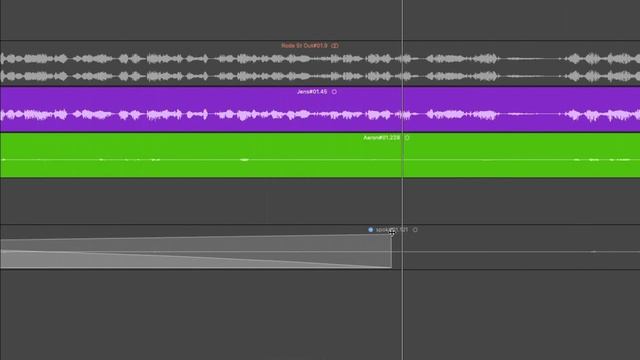Click the mono circle icon beside Jens#01.45
This screenshot has height=360, width=640.
[x=334, y=92]
